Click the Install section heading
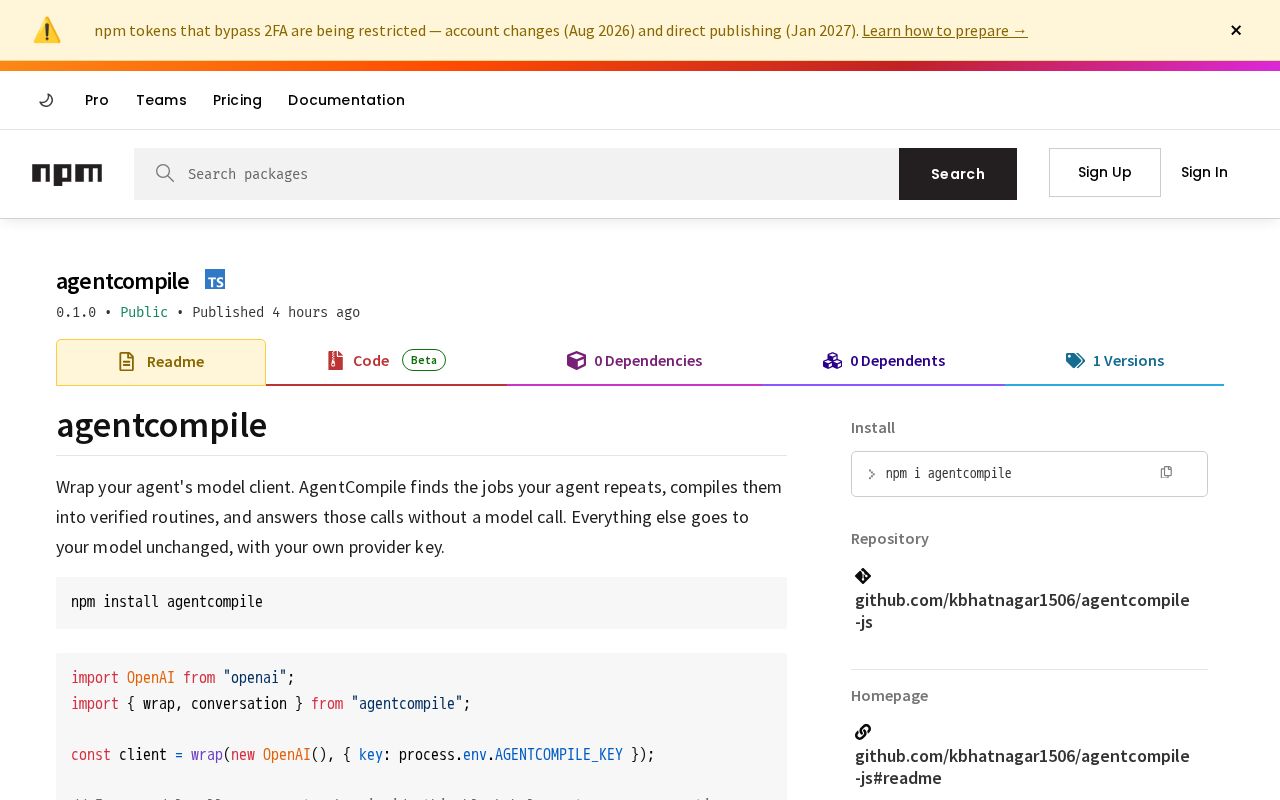This screenshot has width=1280, height=800. click(873, 428)
